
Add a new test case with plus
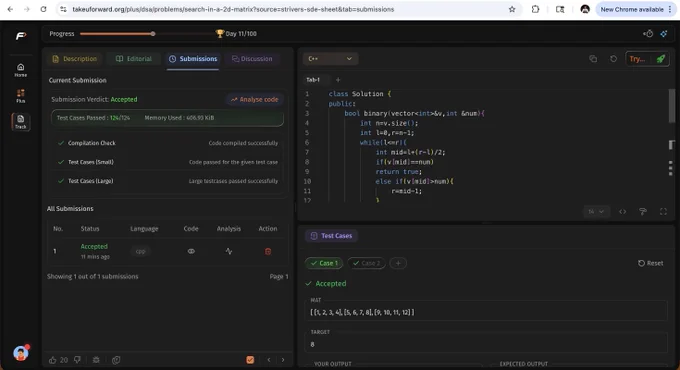click(x=398, y=263)
